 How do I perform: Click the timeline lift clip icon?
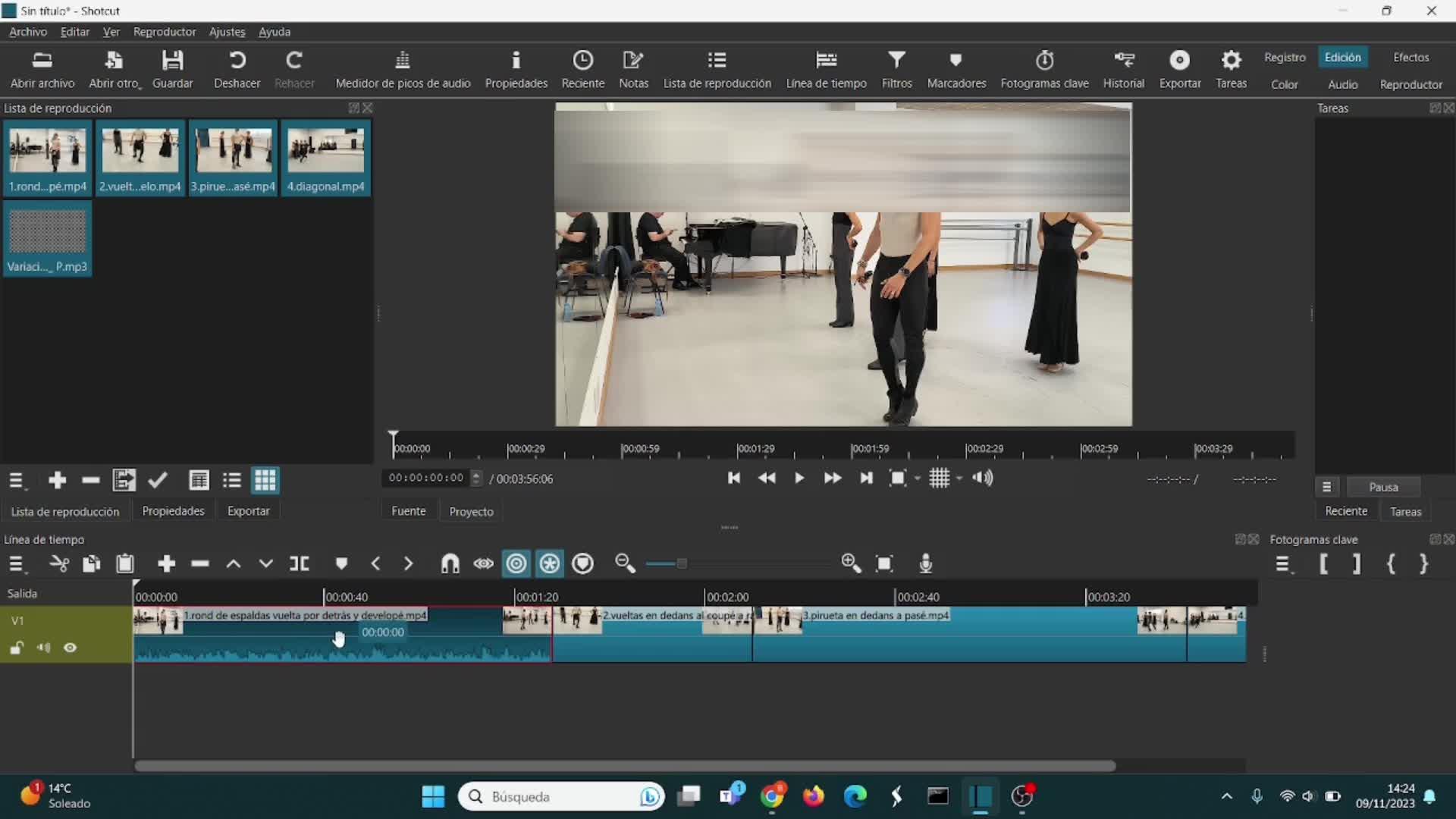point(234,563)
